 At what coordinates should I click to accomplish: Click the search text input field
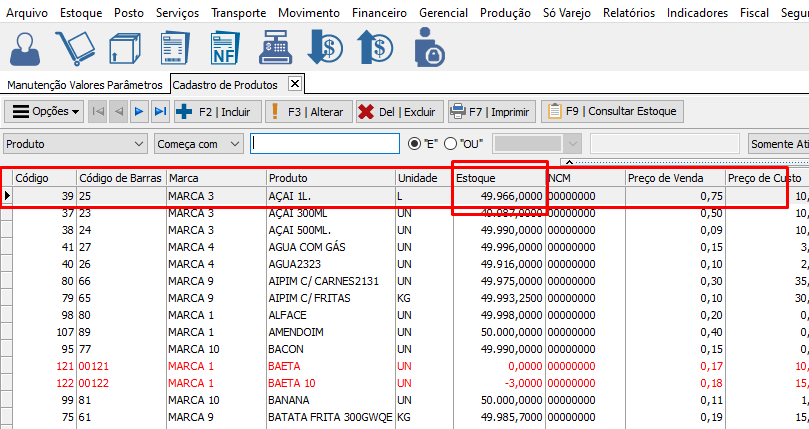323,144
